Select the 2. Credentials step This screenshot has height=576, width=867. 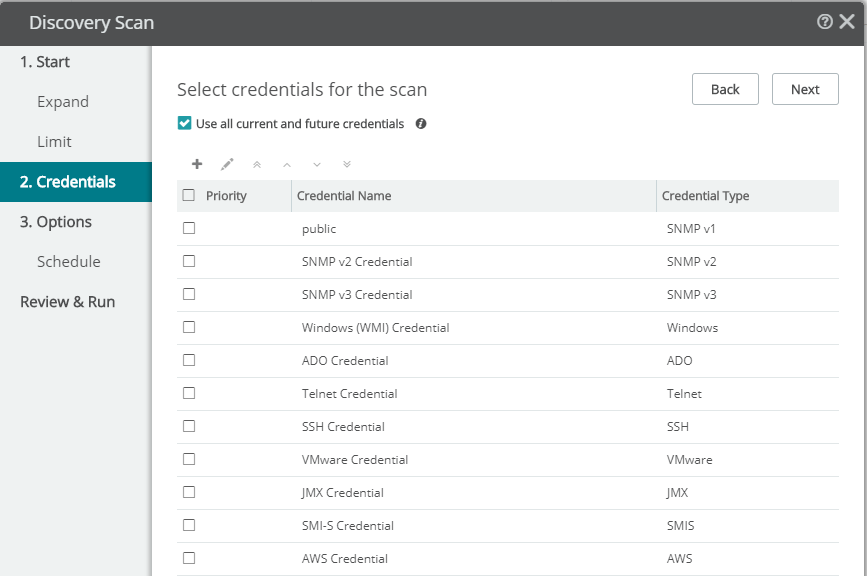[76, 182]
